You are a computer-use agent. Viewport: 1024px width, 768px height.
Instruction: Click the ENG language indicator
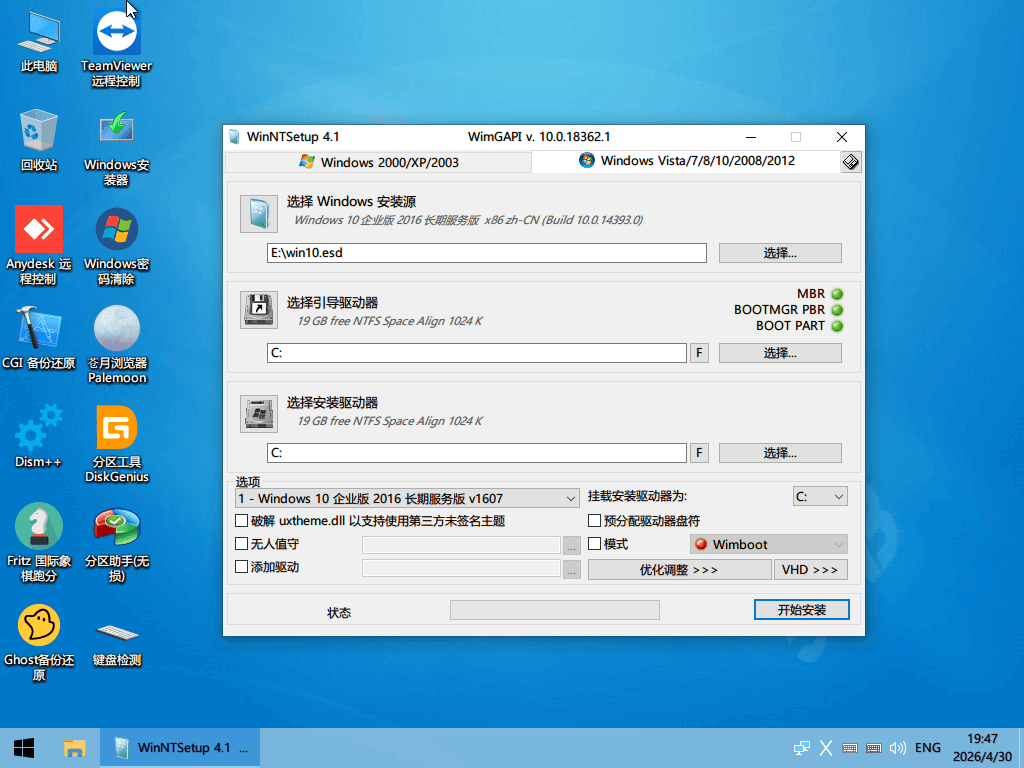tap(927, 748)
